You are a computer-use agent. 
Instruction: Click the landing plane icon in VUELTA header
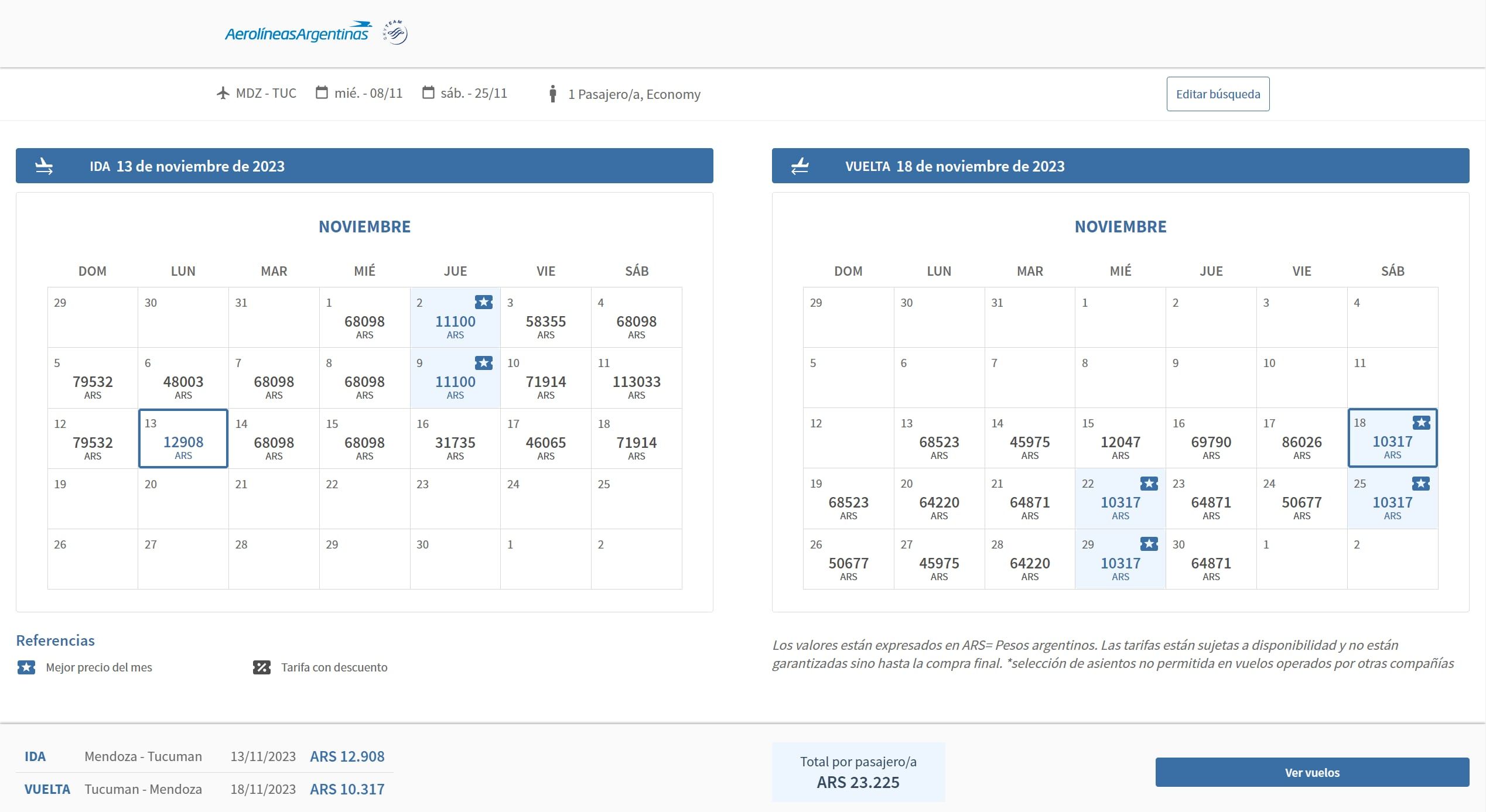coord(800,166)
